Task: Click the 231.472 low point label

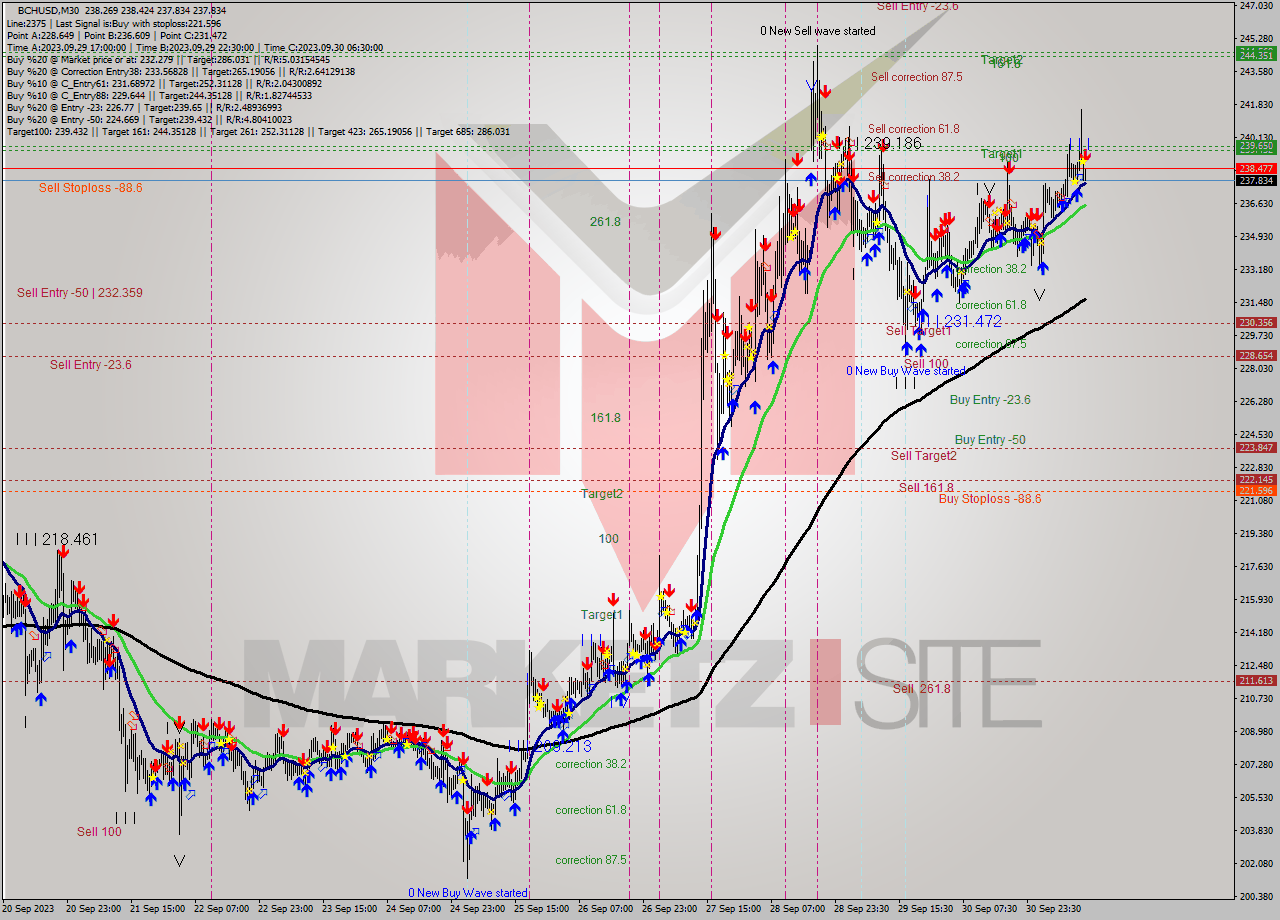Action: [x=972, y=321]
